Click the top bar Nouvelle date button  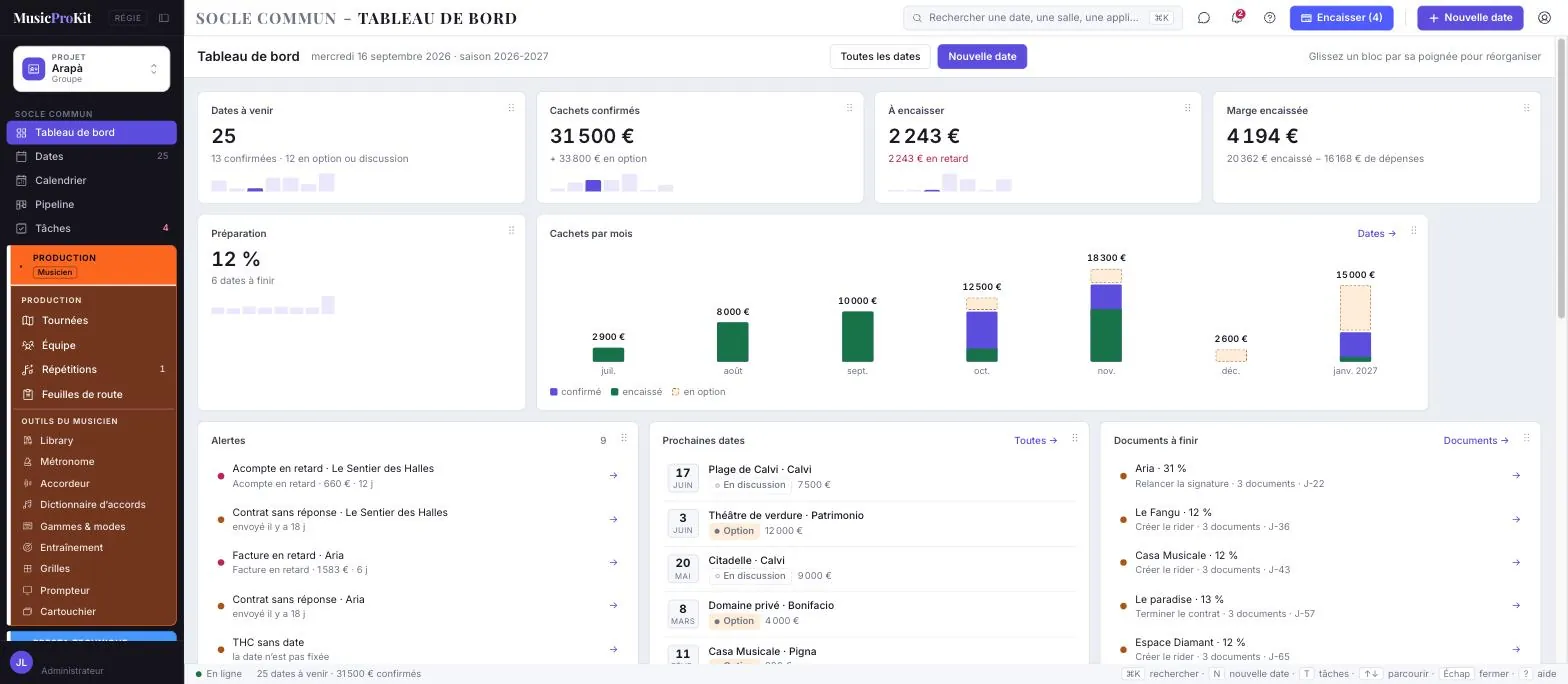[x=1470, y=18]
